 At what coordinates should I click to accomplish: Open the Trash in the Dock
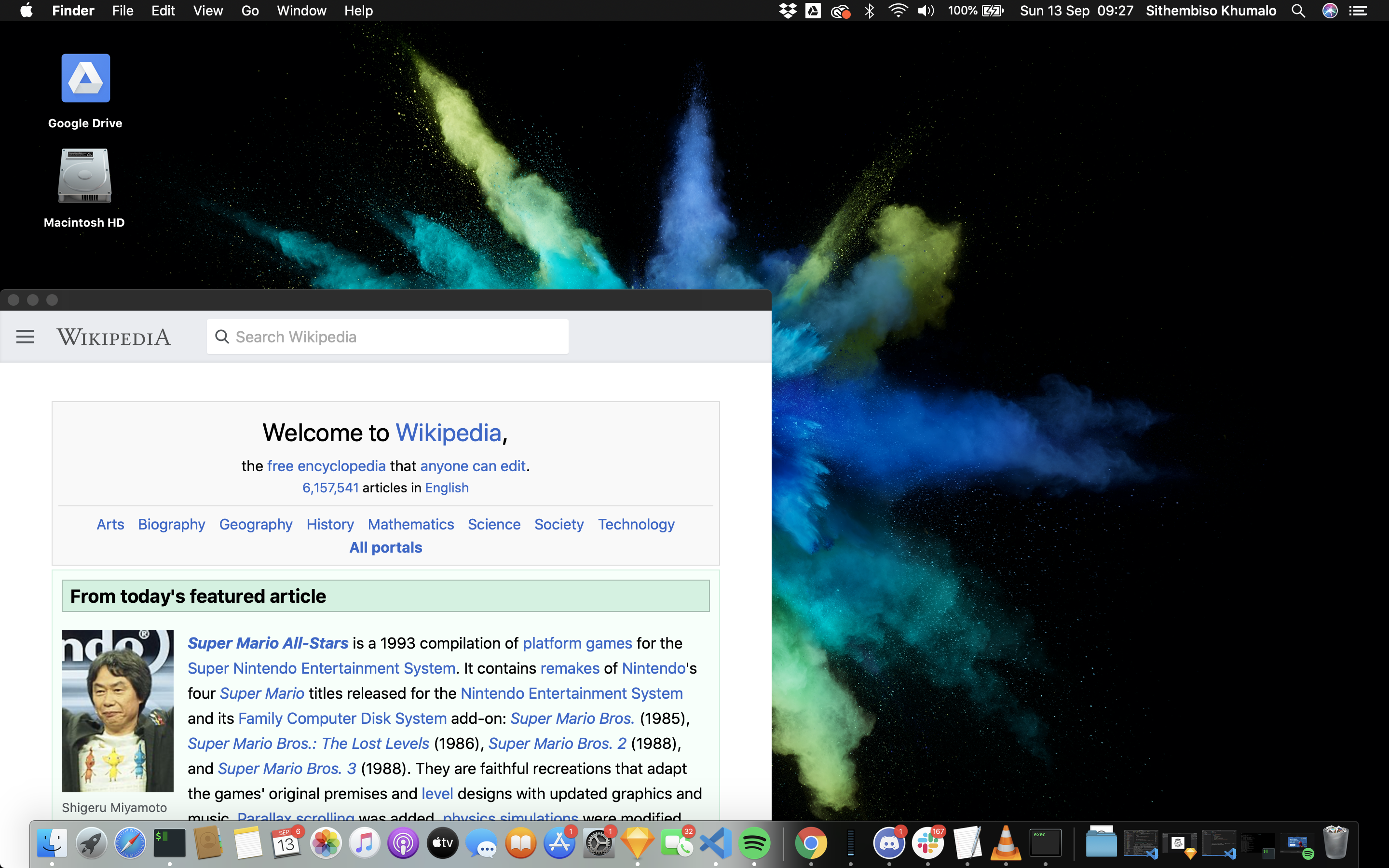point(1335,843)
